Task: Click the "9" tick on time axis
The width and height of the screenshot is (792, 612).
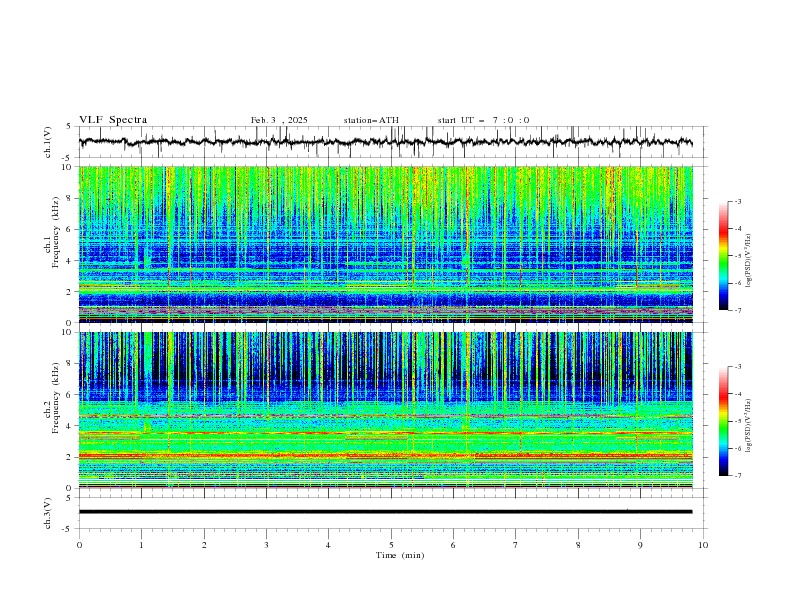Action: pos(640,545)
